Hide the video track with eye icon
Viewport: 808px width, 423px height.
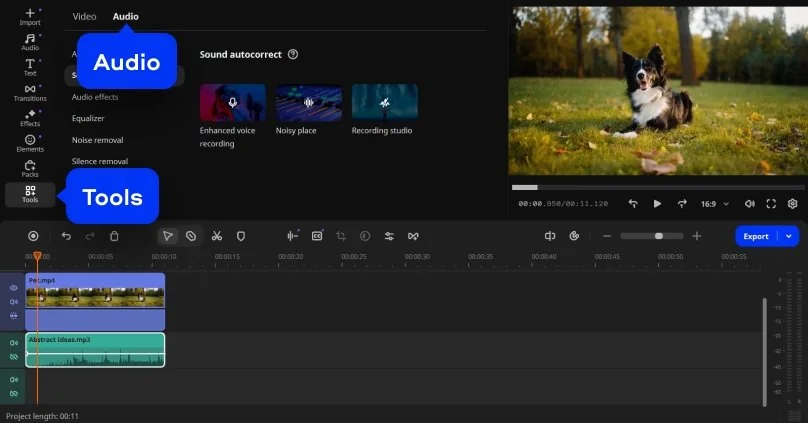(x=14, y=287)
